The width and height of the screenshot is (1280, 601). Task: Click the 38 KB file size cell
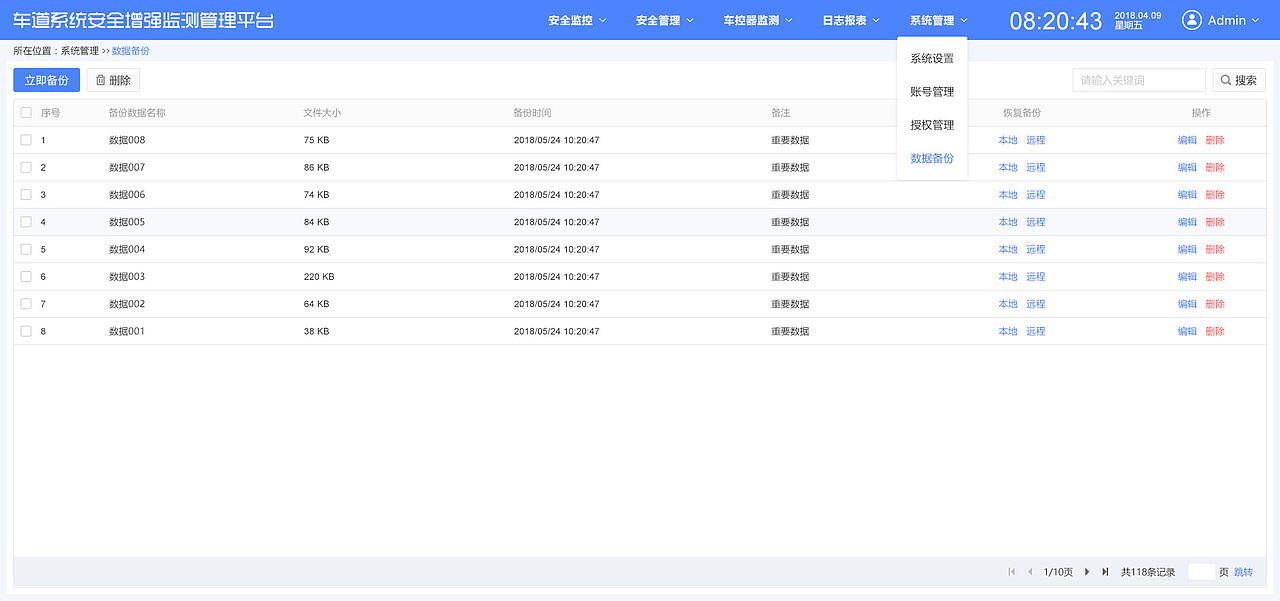click(316, 331)
